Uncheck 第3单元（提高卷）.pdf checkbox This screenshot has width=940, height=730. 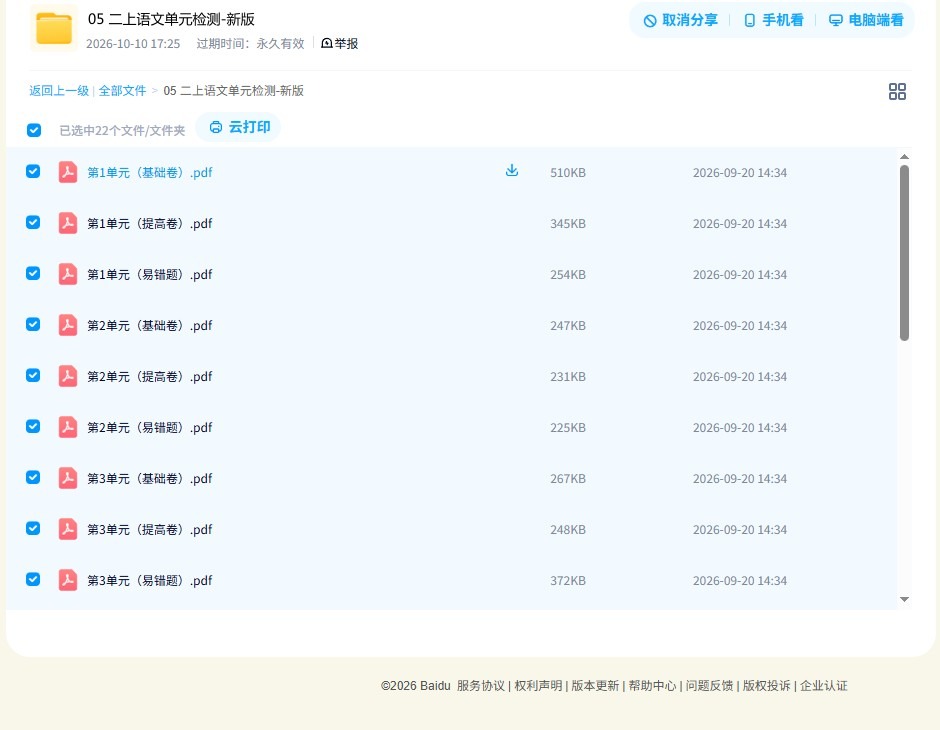click(x=33, y=528)
